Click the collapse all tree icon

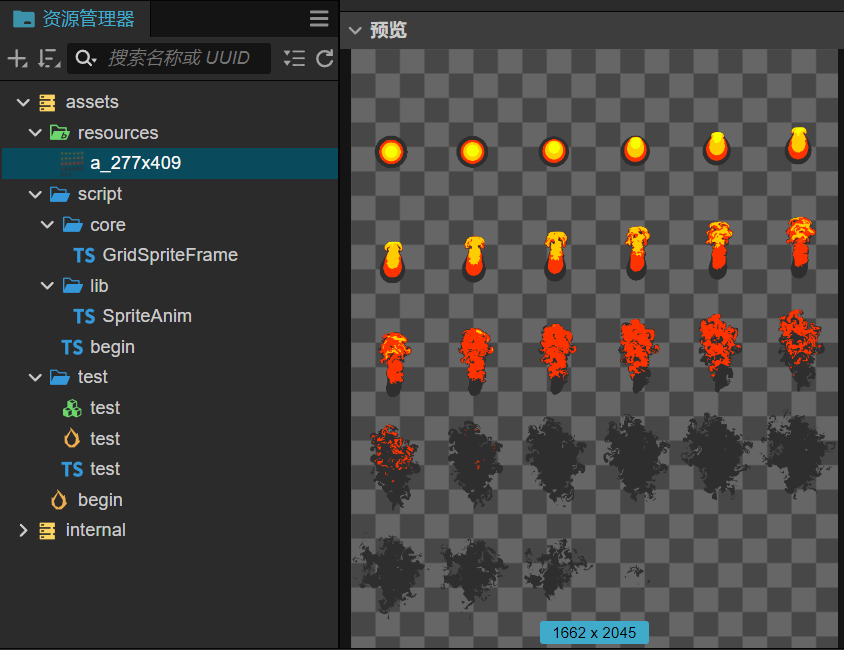tap(294, 58)
